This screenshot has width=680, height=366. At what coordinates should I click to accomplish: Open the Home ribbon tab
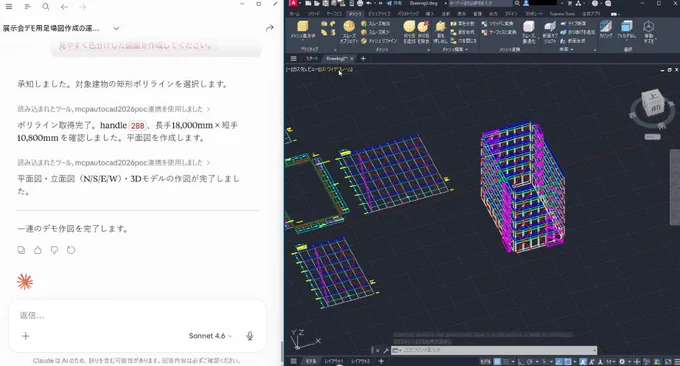(294, 14)
